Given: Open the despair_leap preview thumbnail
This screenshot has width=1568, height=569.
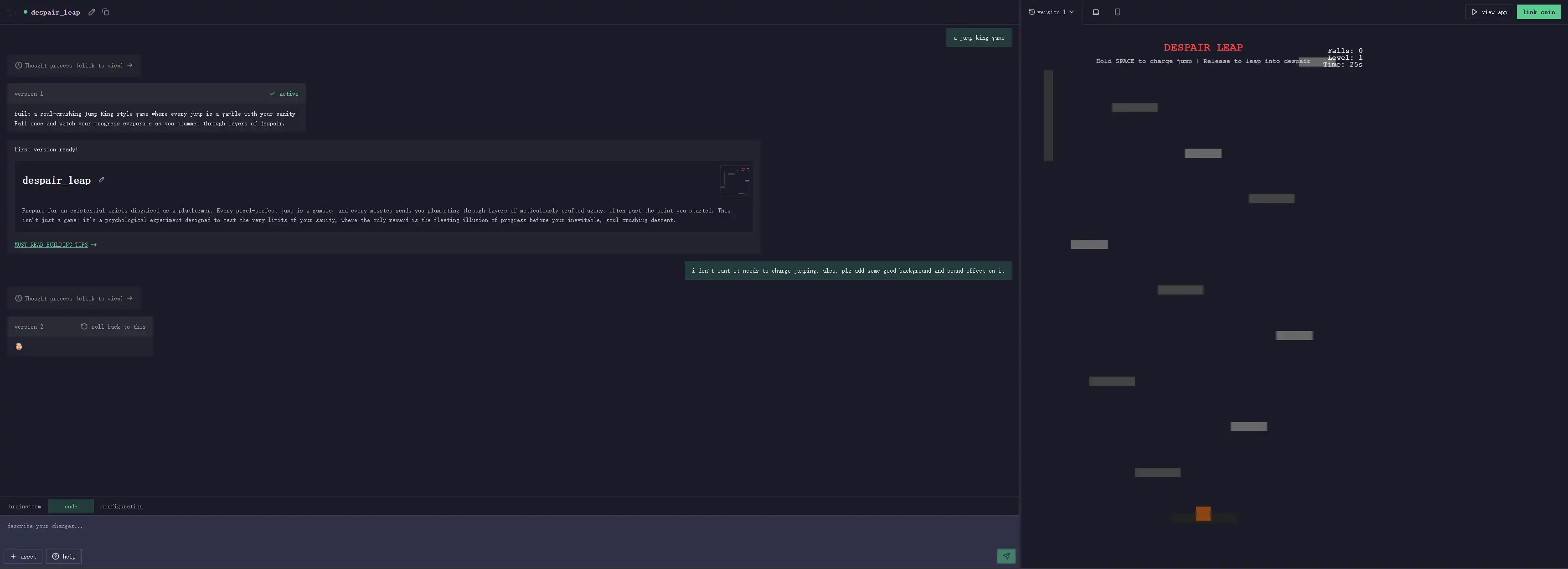Looking at the screenshot, I should (735, 180).
